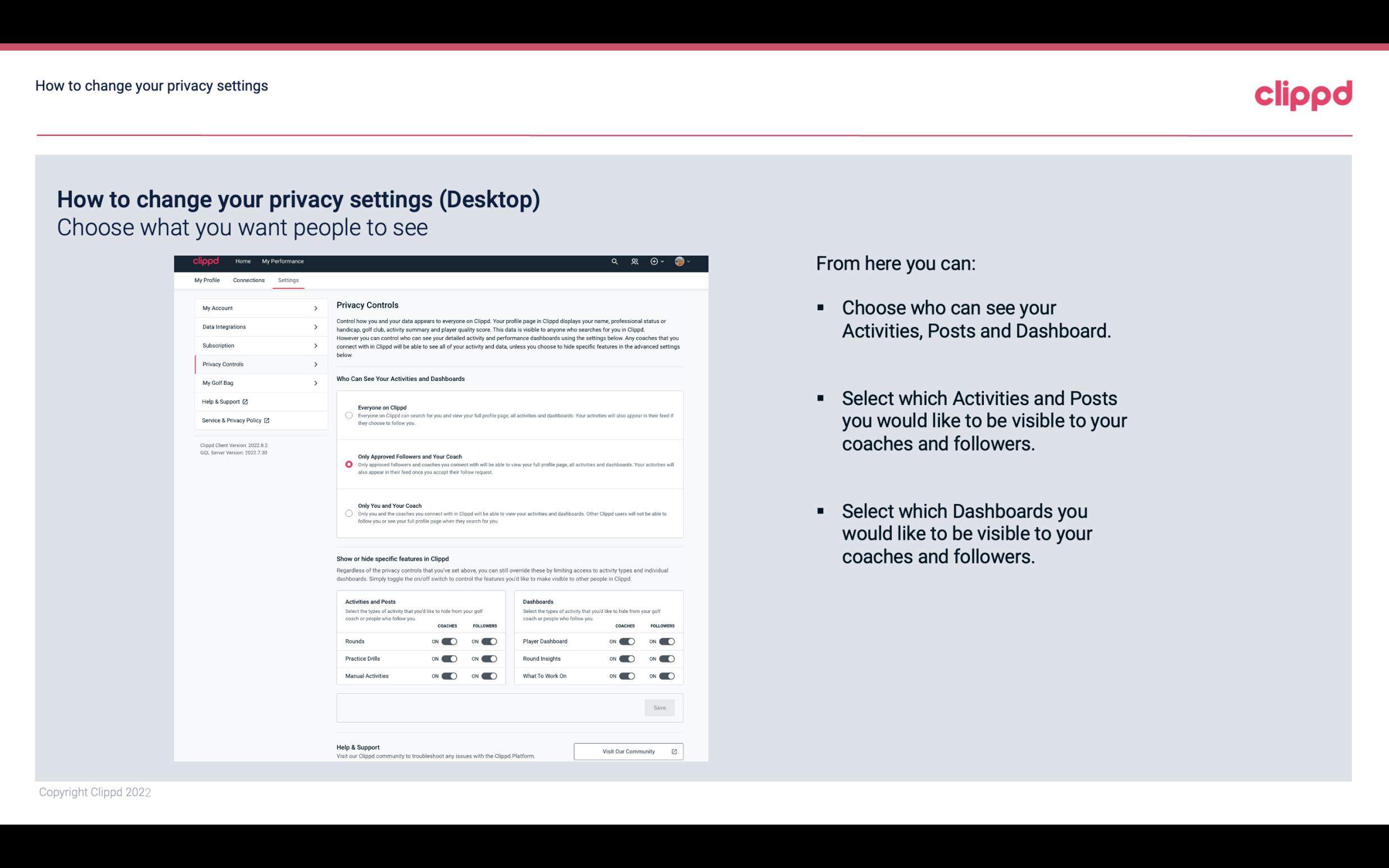Click the My Profile tab icon

coord(207,280)
